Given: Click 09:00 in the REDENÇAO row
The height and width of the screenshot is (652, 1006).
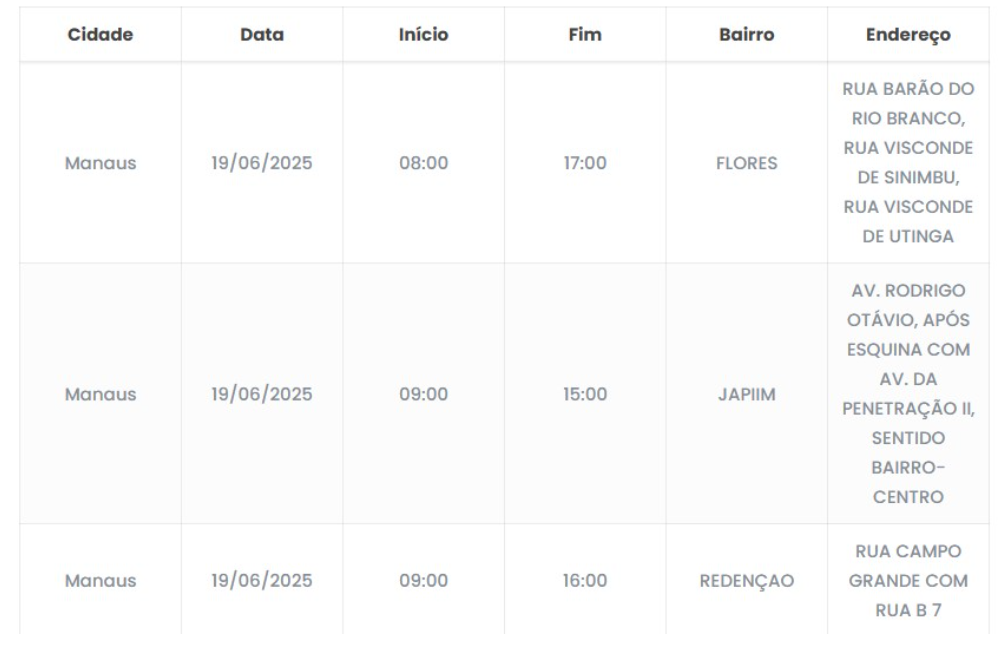Looking at the screenshot, I should tap(423, 580).
